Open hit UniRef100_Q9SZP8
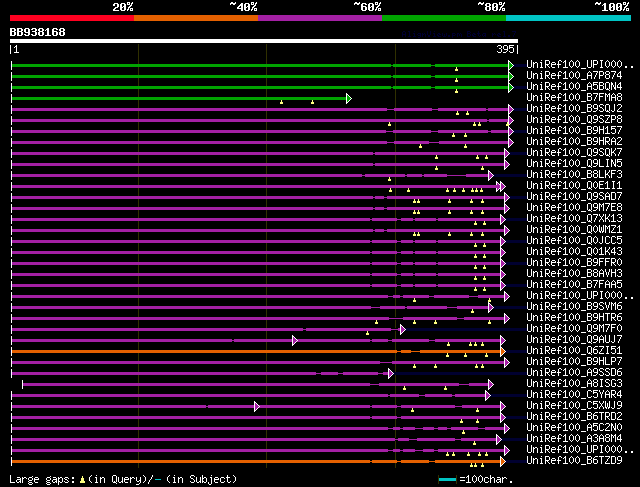 (574, 120)
